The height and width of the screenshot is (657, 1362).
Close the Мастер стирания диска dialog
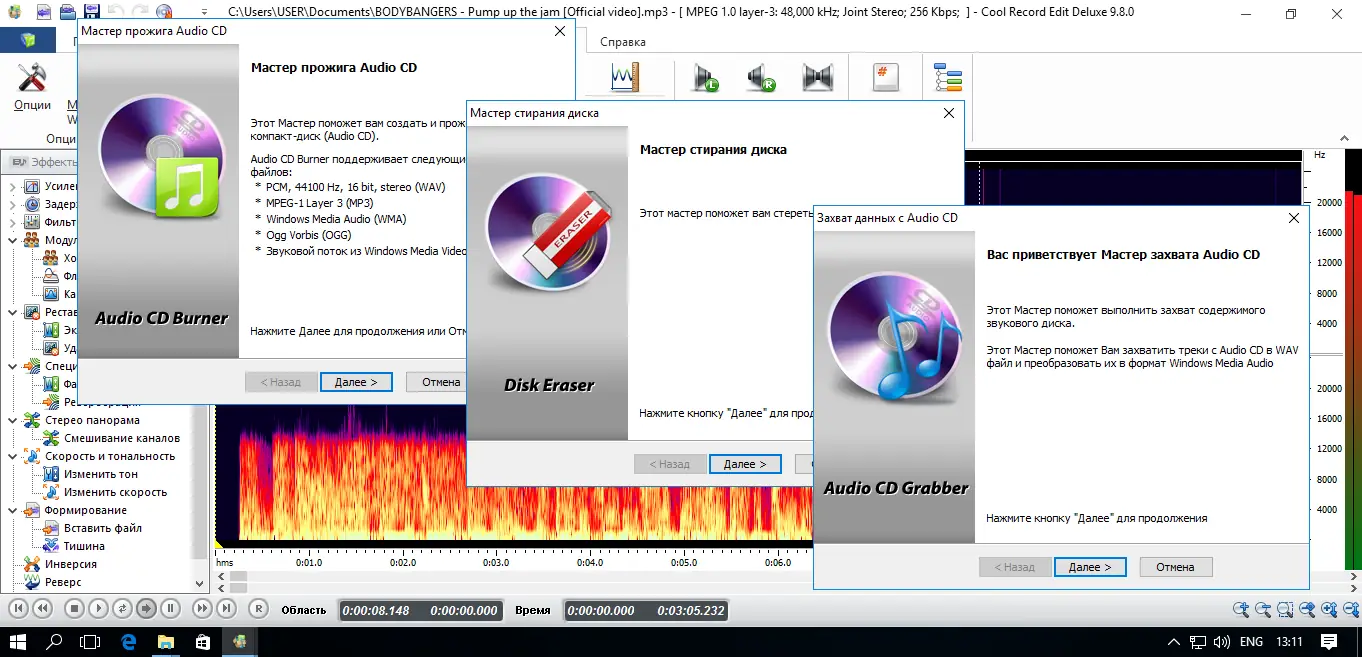pyautogui.click(x=949, y=113)
